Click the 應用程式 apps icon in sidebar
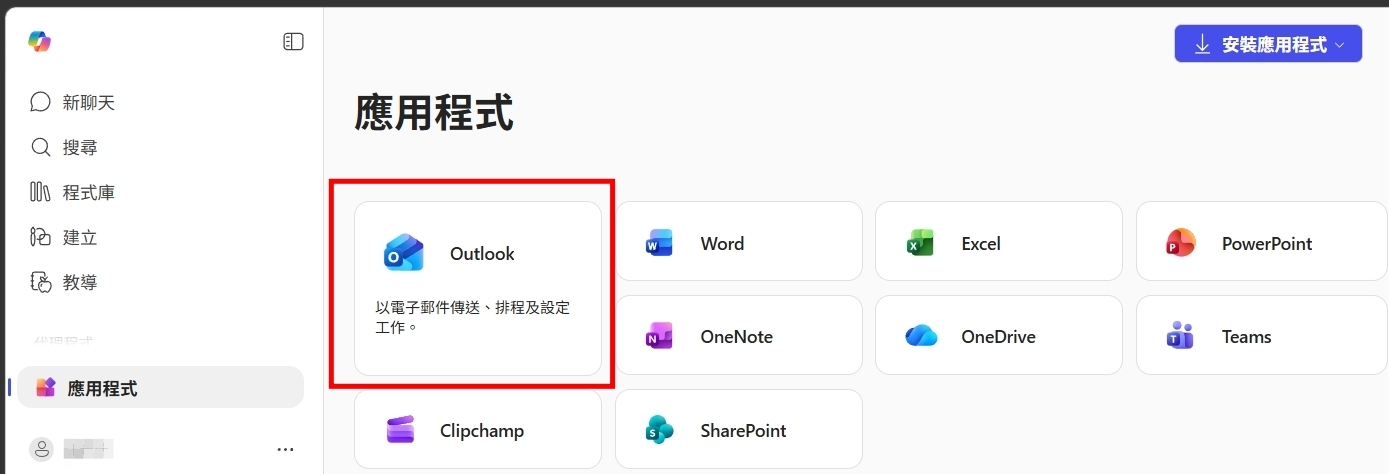The image size is (1389, 474). click(x=45, y=388)
